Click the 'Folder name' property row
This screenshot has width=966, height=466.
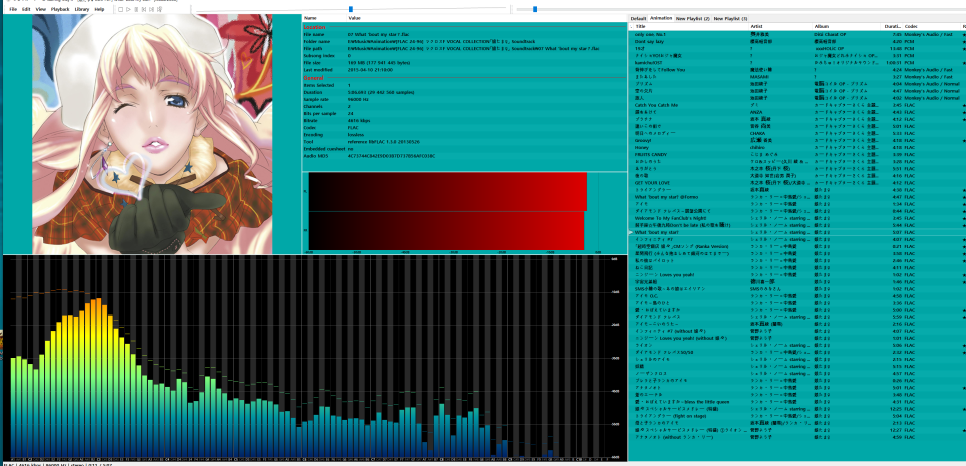click(x=464, y=41)
